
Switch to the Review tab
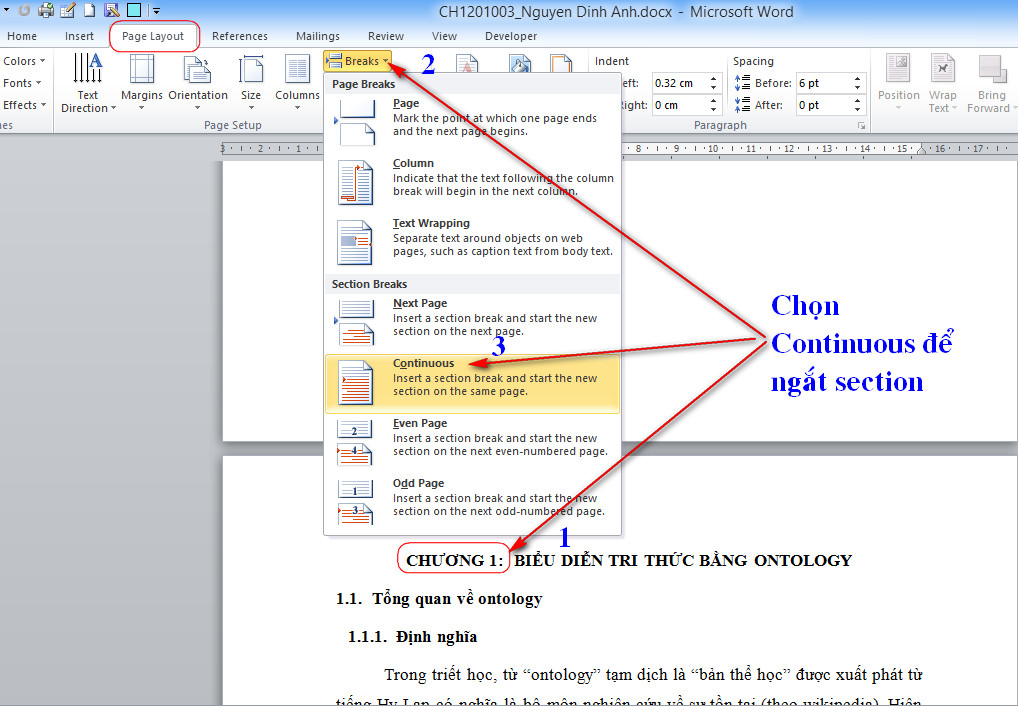[x=386, y=36]
